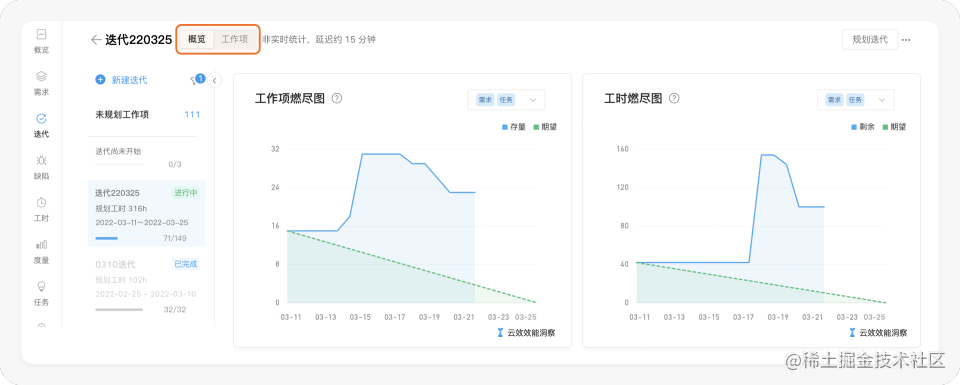Switch to the 工作项 tab
The height and width of the screenshot is (385, 960).
234,39
